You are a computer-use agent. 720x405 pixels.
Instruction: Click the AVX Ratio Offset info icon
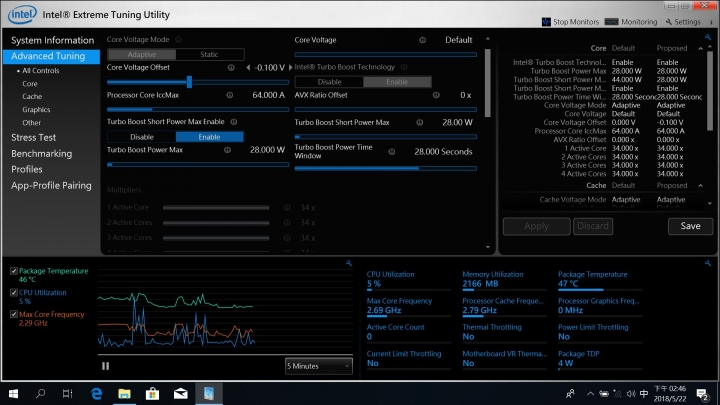pos(436,95)
